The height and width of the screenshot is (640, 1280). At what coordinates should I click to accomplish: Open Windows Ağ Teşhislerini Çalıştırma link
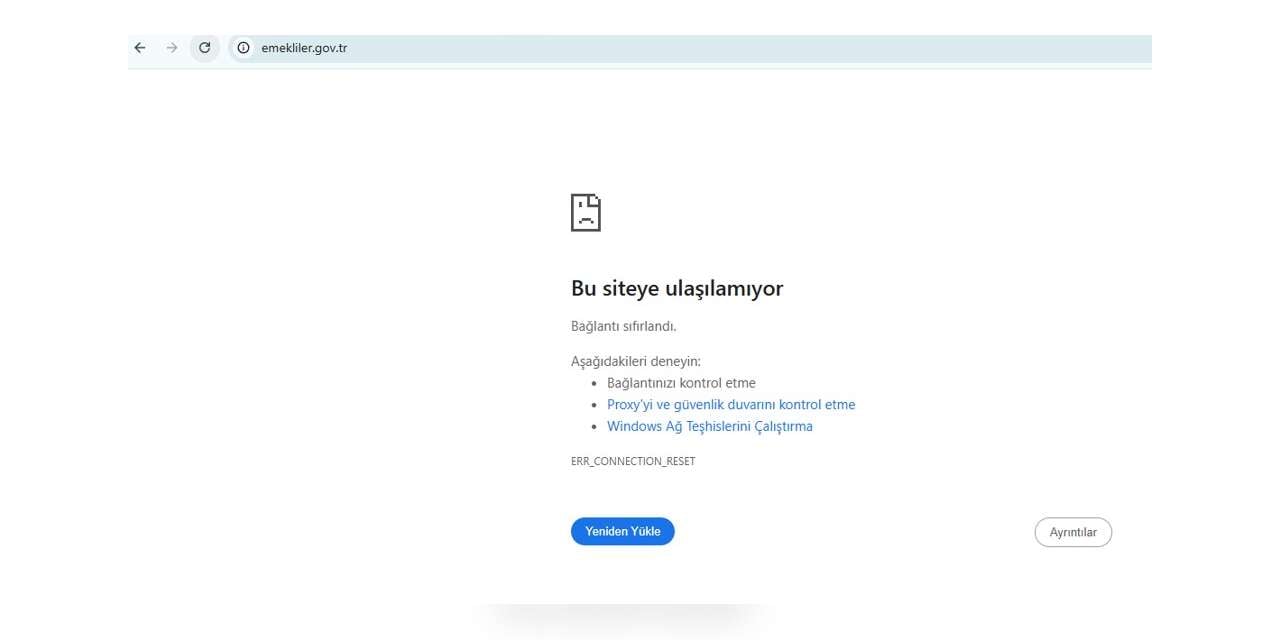(x=710, y=426)
